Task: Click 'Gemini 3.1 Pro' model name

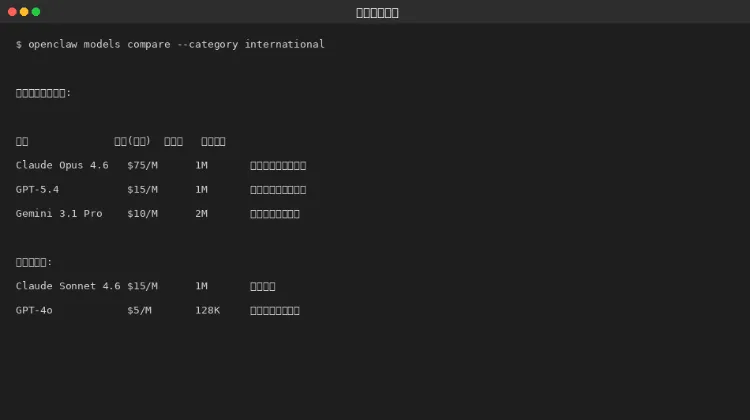Action: (x=59, y=213)
